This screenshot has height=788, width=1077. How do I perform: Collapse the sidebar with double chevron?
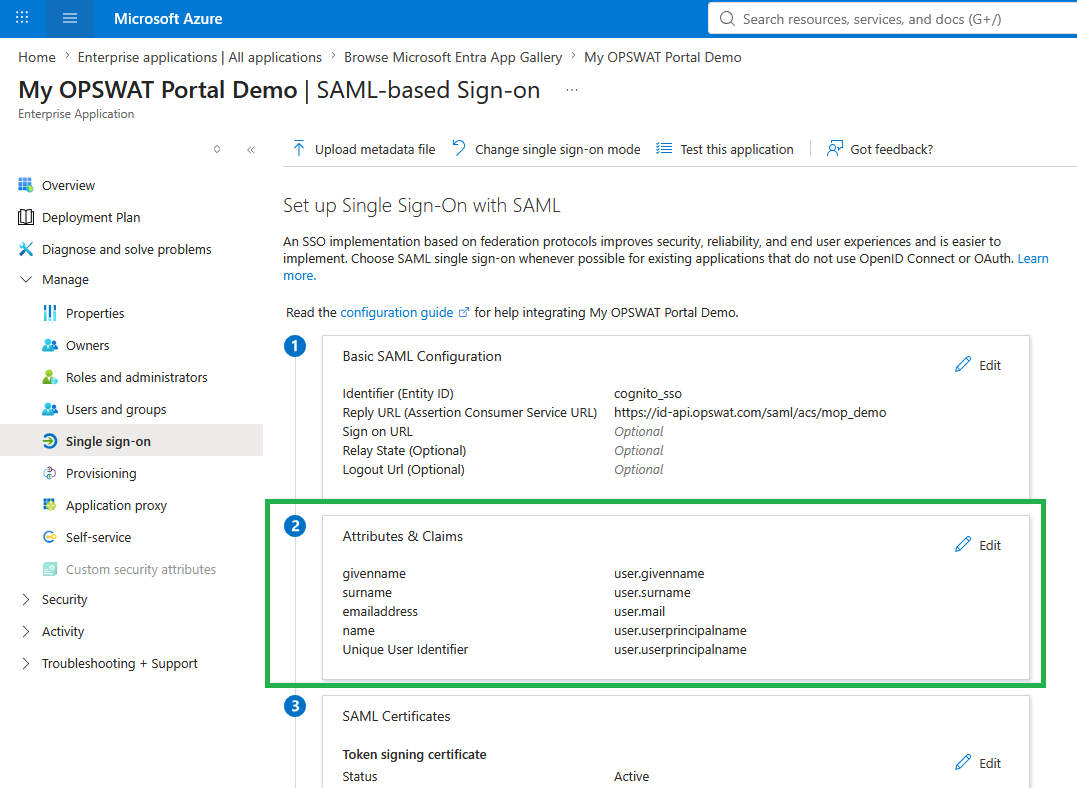coord(251,149)
